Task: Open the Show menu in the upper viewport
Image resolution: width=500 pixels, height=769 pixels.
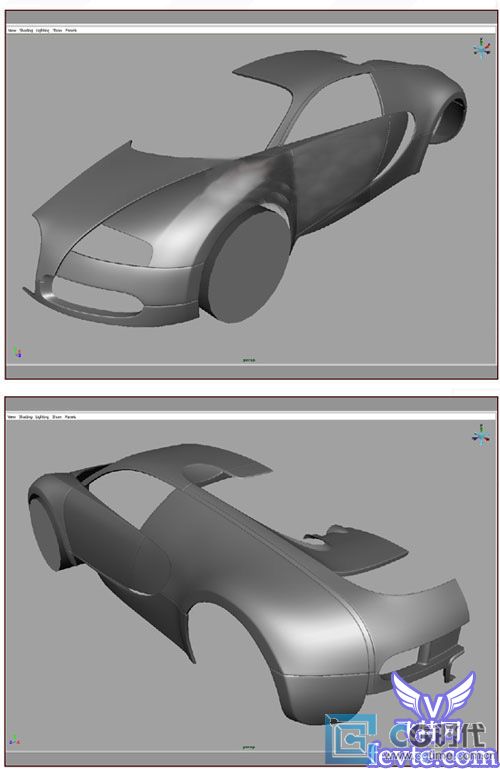Action: click(x=57, y=30)
